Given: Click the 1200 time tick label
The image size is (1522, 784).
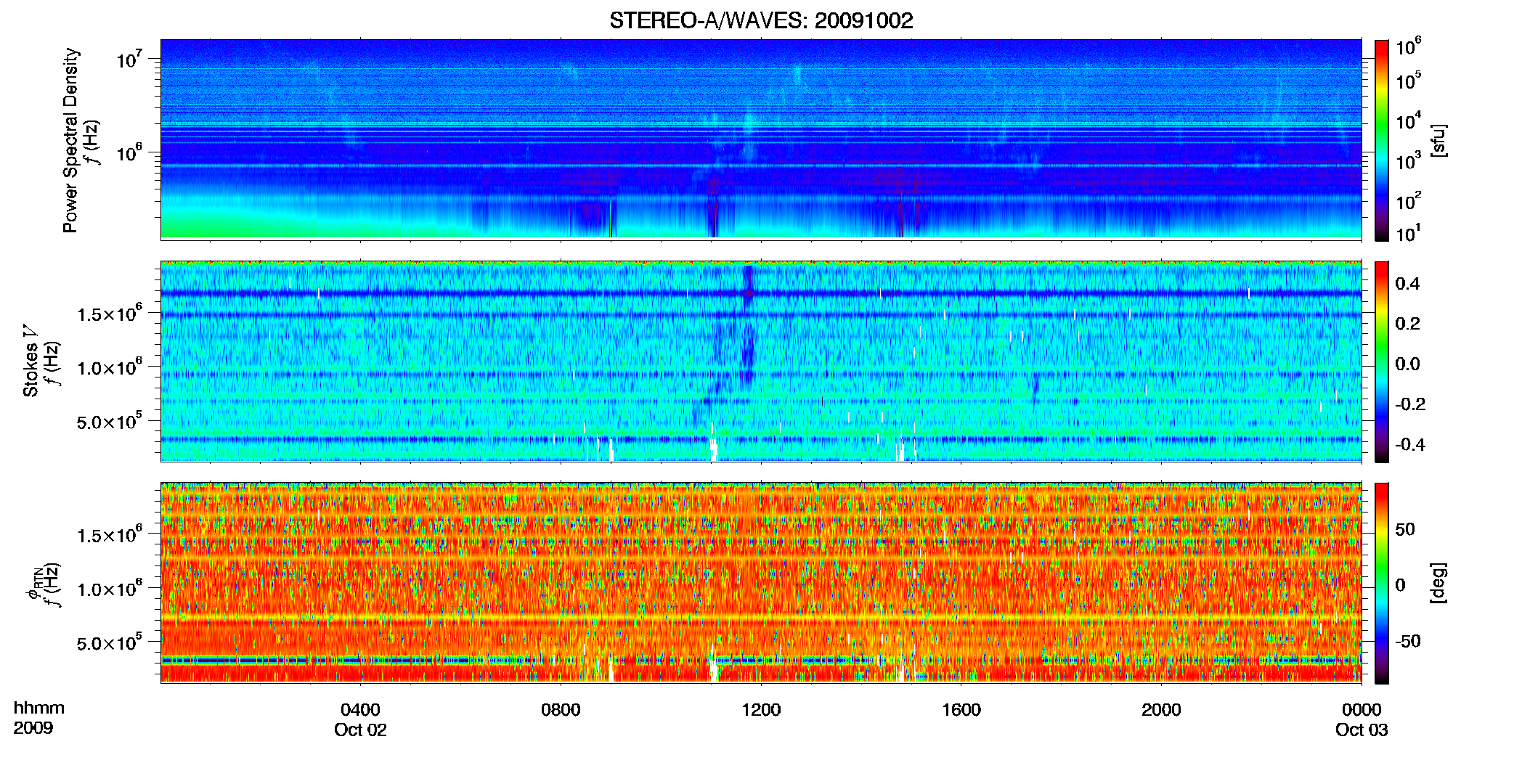Looking at the screenshot, I should [761, 709].
